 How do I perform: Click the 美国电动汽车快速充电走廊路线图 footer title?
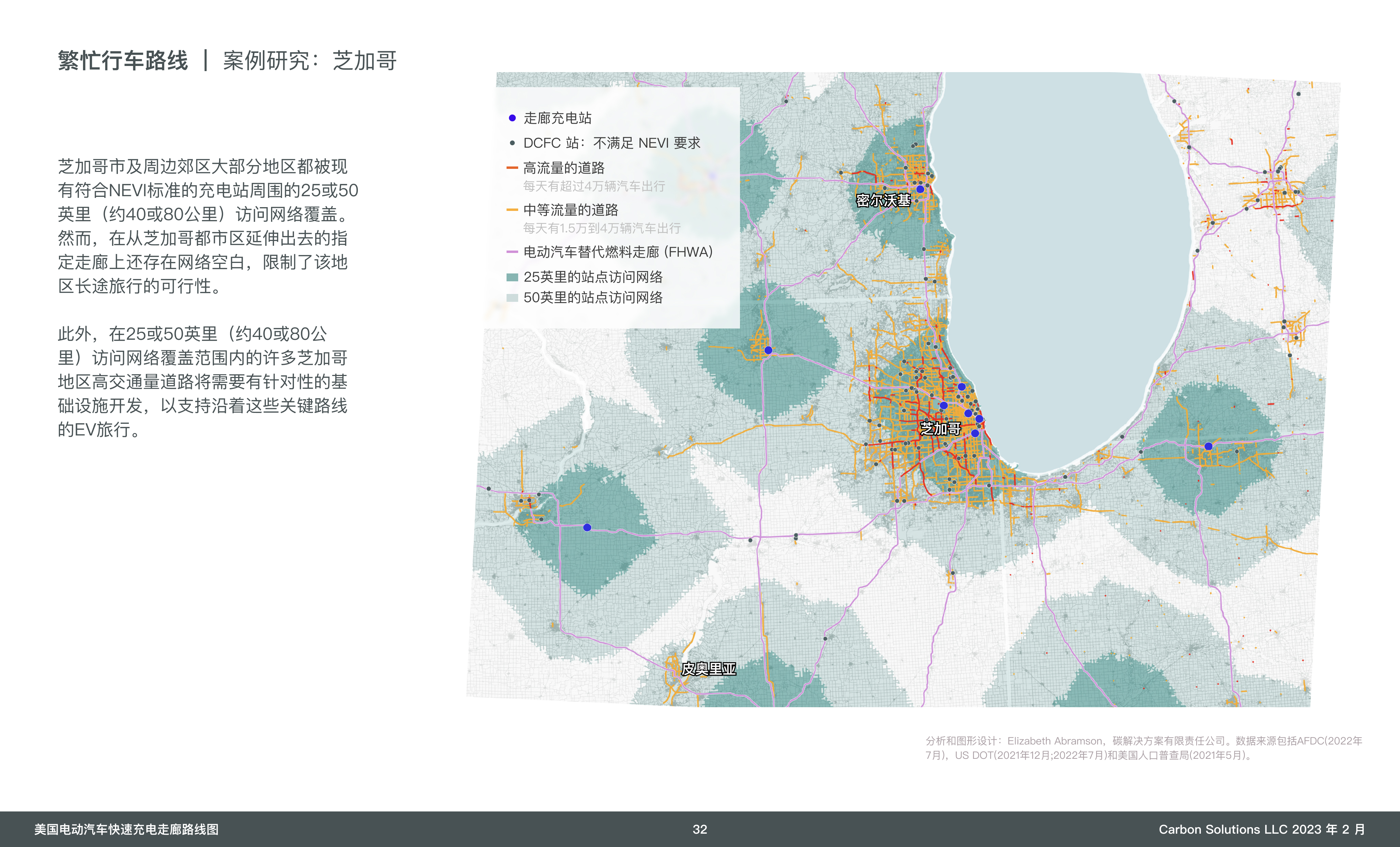pyautogui.click(x=126, y=829)
